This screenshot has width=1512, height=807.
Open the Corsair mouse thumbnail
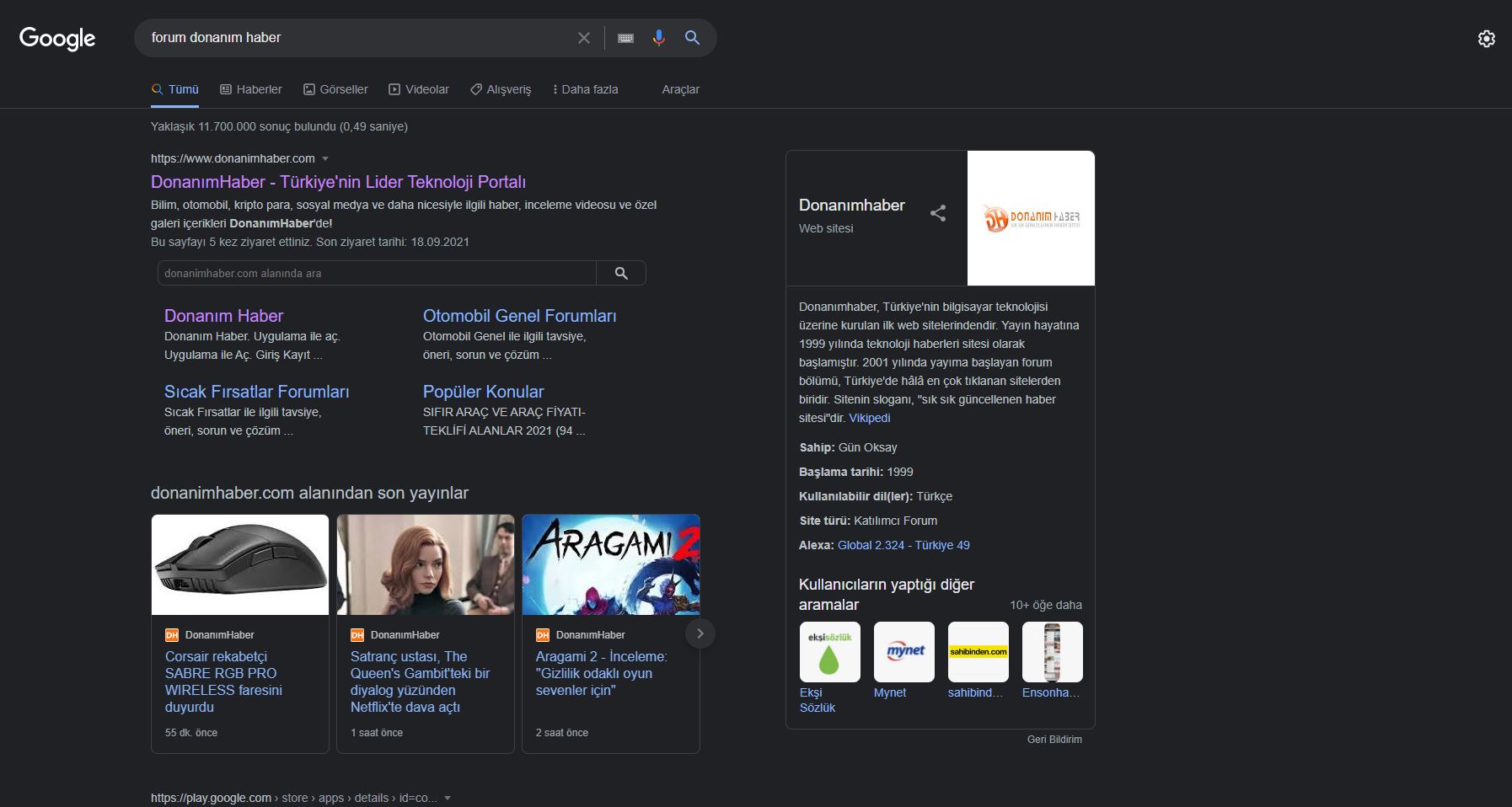(x=240, y=564)
